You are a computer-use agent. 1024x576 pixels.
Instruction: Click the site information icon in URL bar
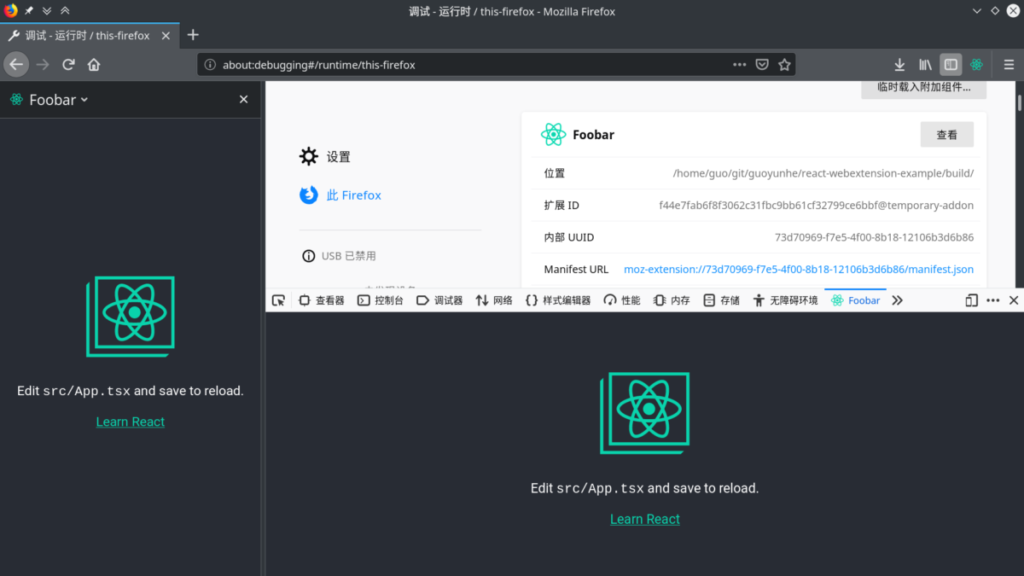(210, 65)
